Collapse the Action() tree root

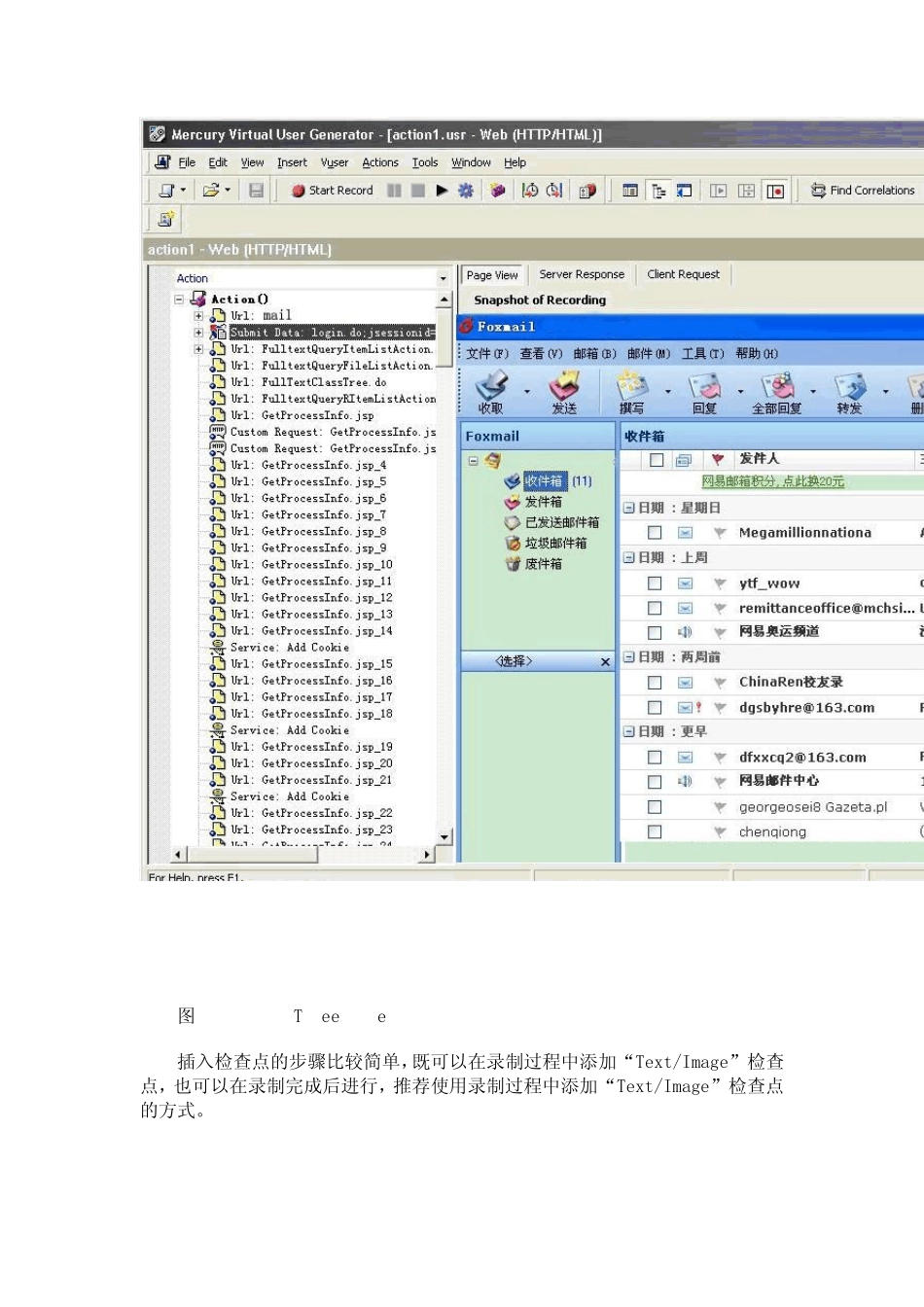[x=179, y=300]
